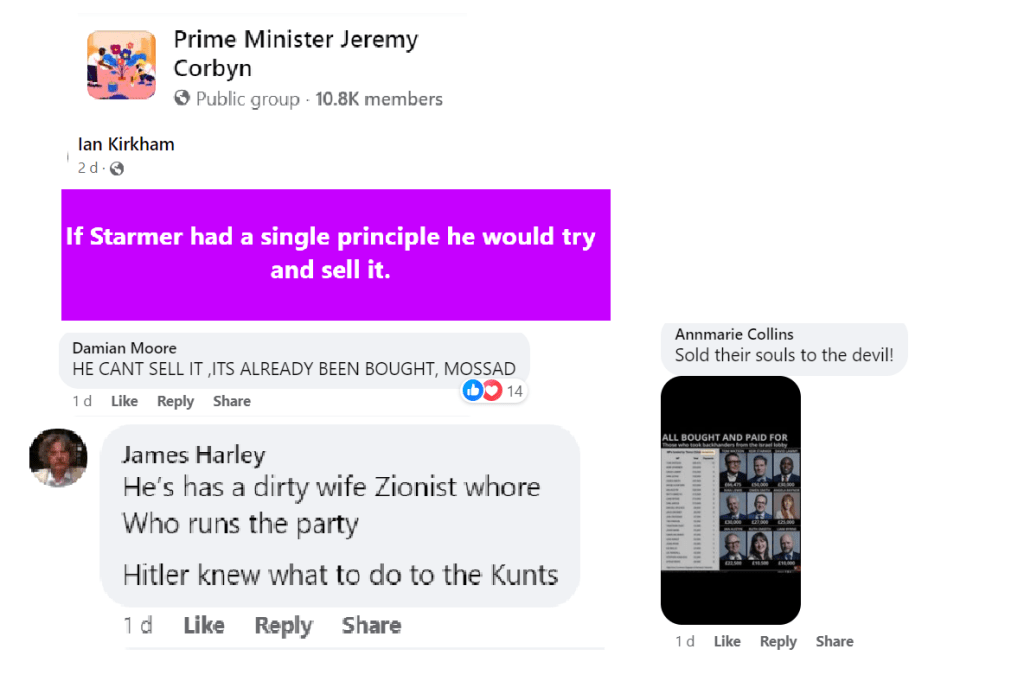Open the image attached to Annmarie Collins' comment

click(x=730, y=500)
